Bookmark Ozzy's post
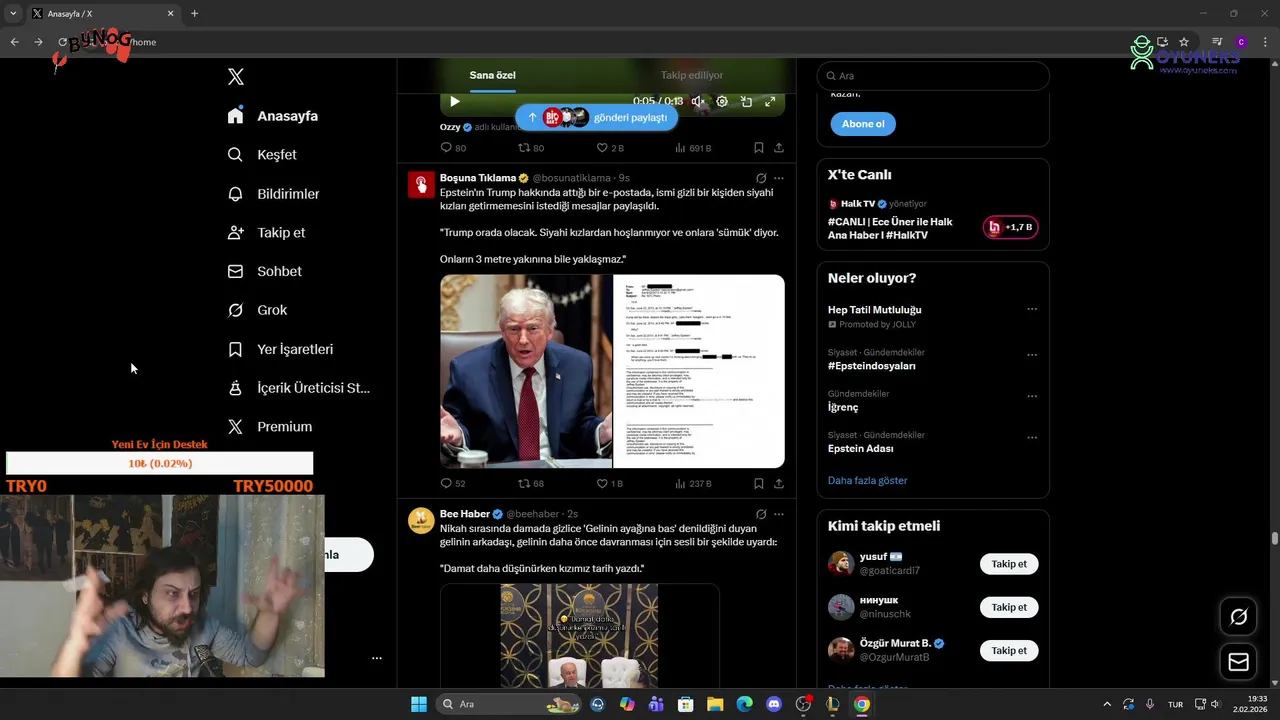Screen dimensions: 1280x720 click(x=759, y=148)
